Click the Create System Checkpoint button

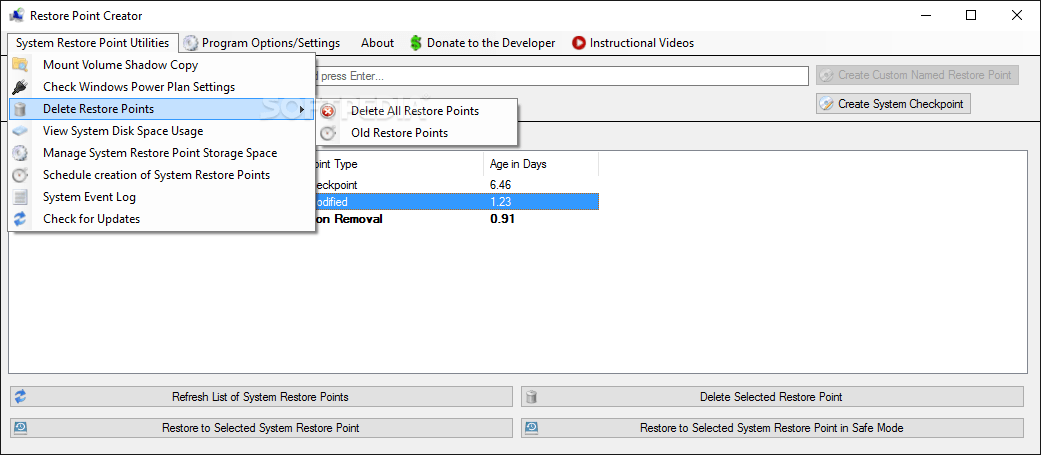pyautogui.click(x=893, y=104)
